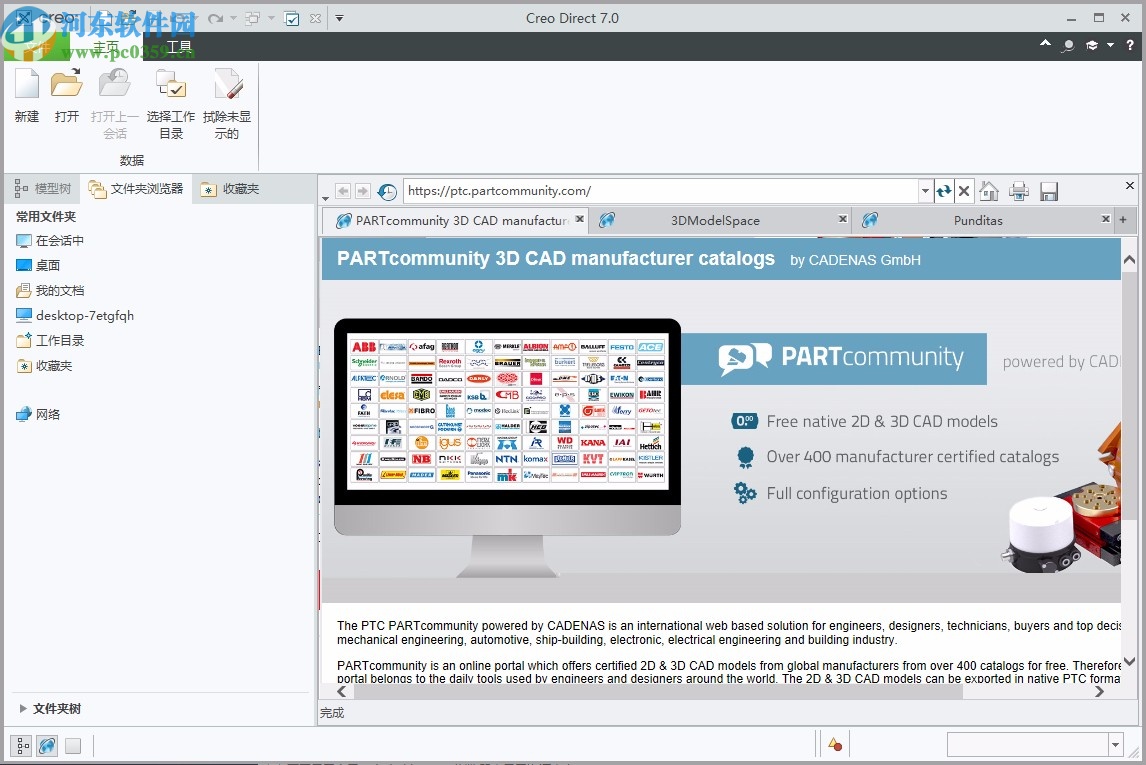Click 拭除未显示的 (Erase not displayed) icon

pos(227,84)
